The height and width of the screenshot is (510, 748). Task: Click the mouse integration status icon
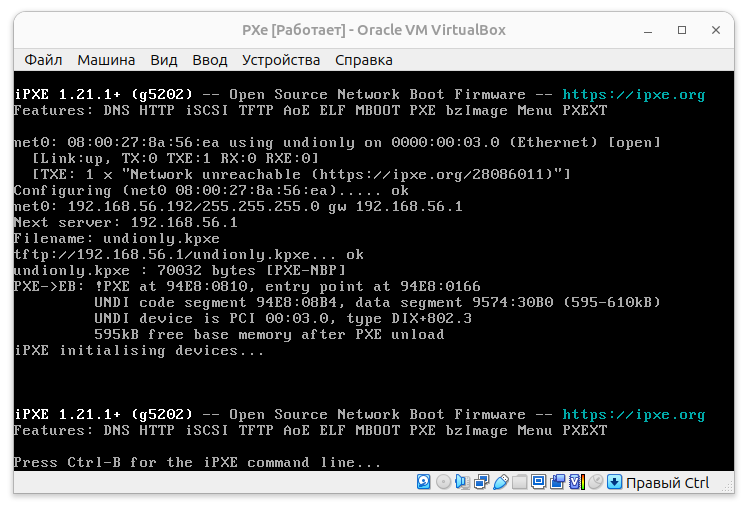595,482
